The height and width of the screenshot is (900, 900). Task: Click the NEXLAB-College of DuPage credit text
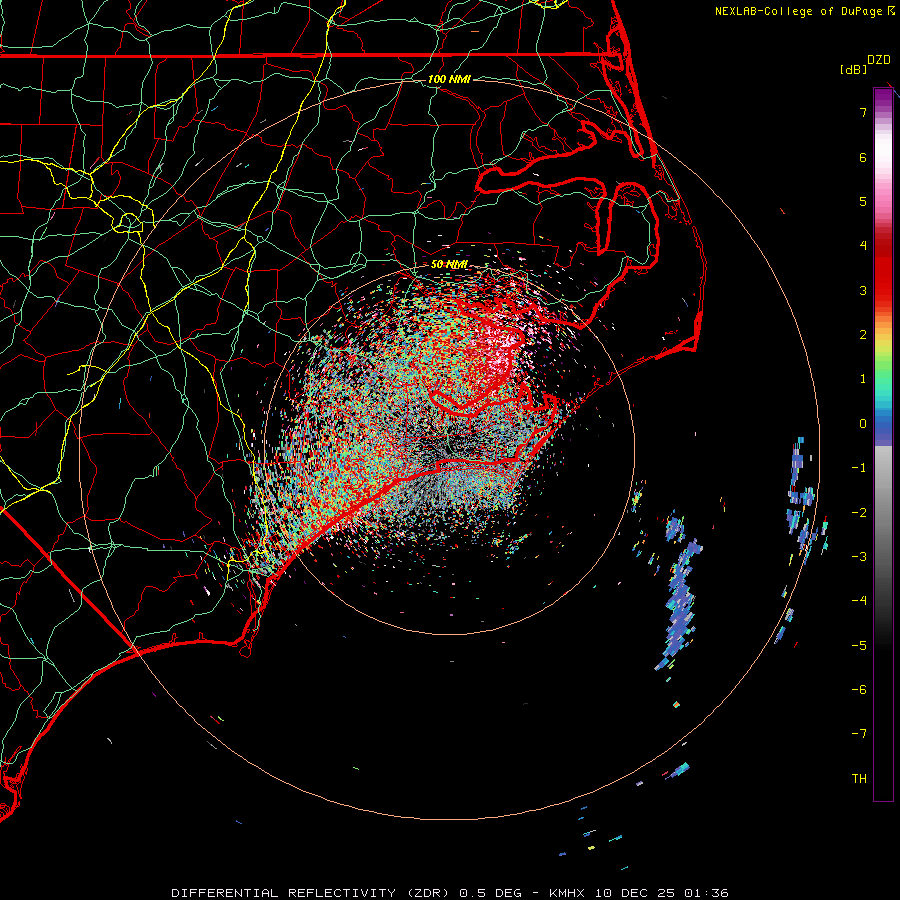[x=798, y=11]
